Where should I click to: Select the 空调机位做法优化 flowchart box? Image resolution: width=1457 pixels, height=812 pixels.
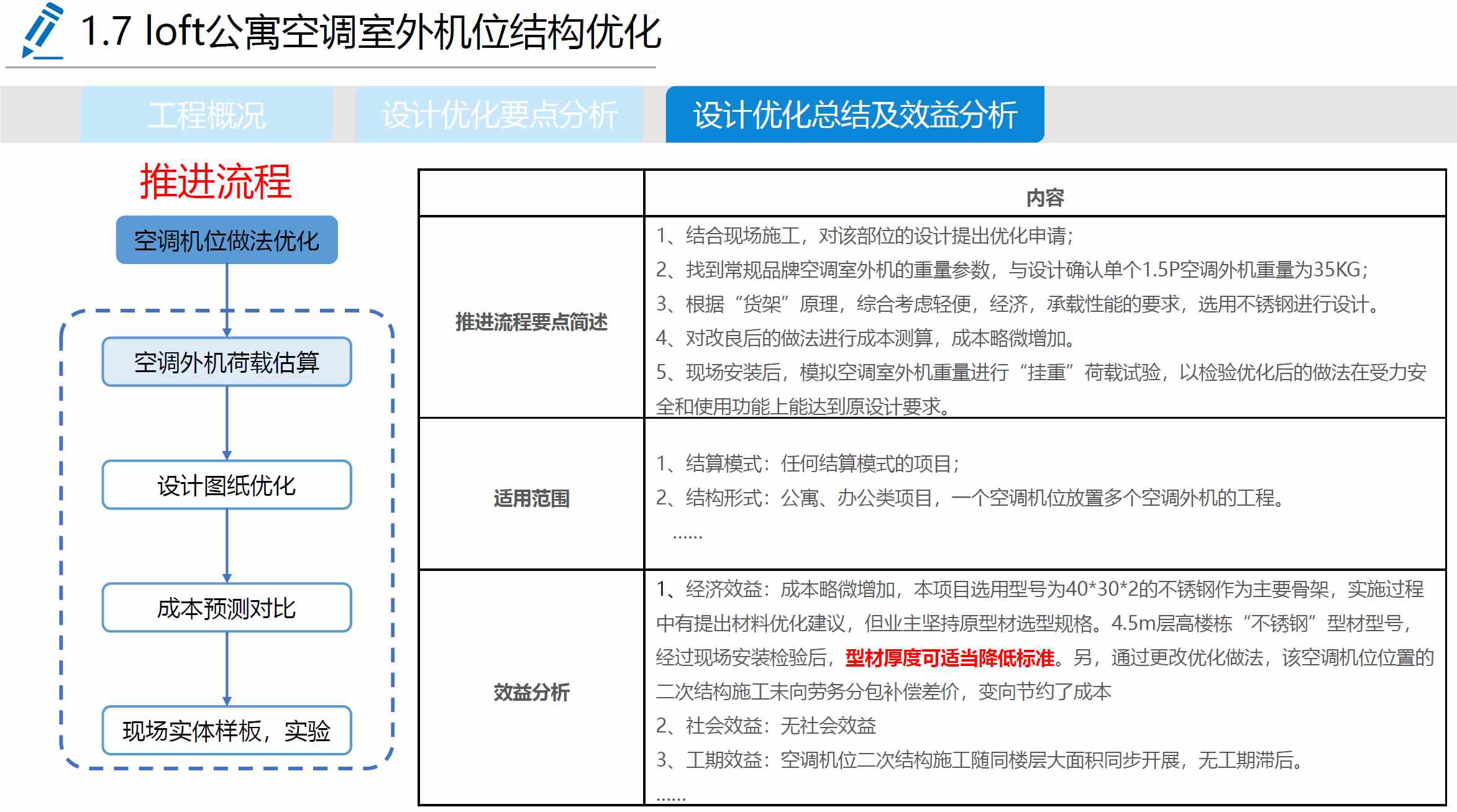227,240
